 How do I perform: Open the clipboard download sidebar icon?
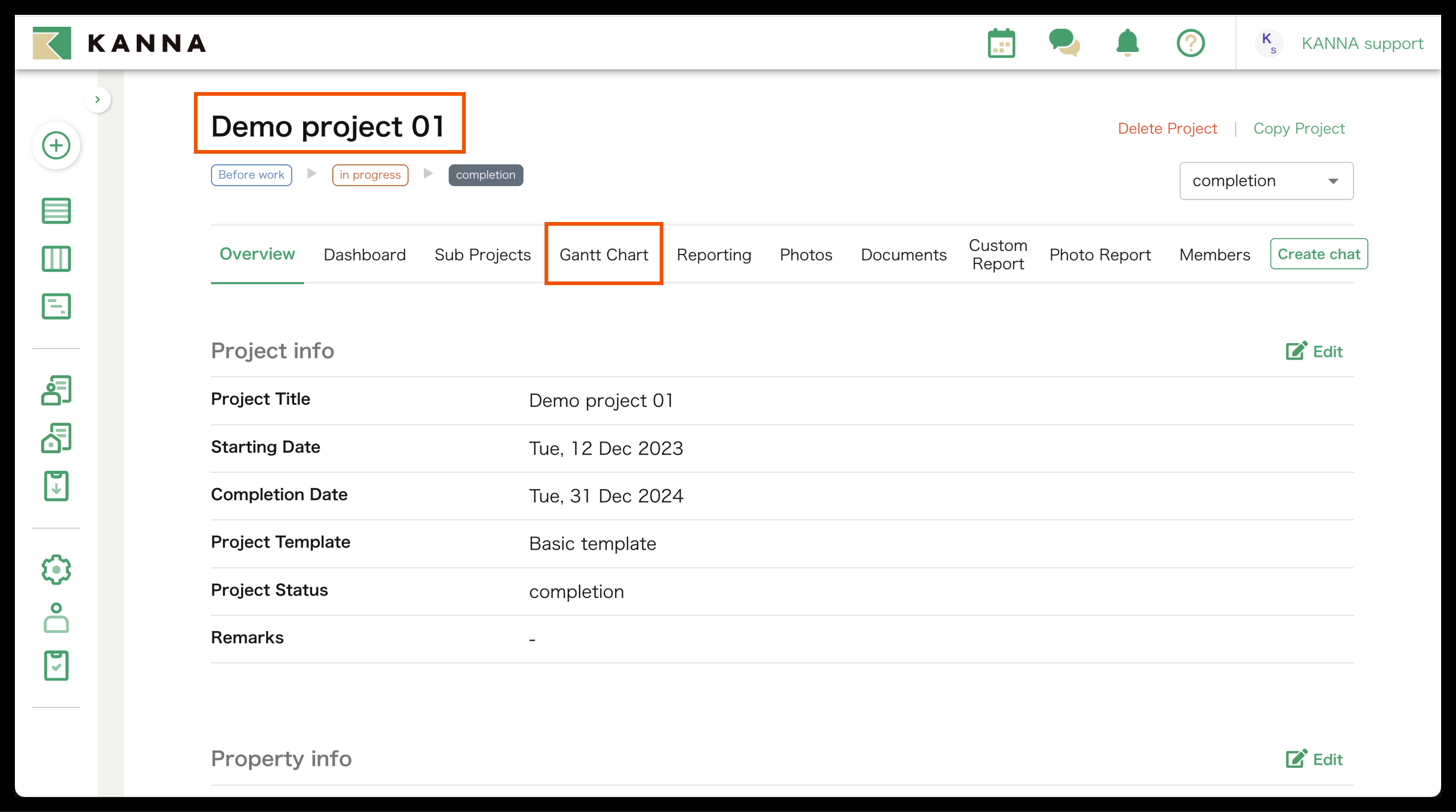56,486
